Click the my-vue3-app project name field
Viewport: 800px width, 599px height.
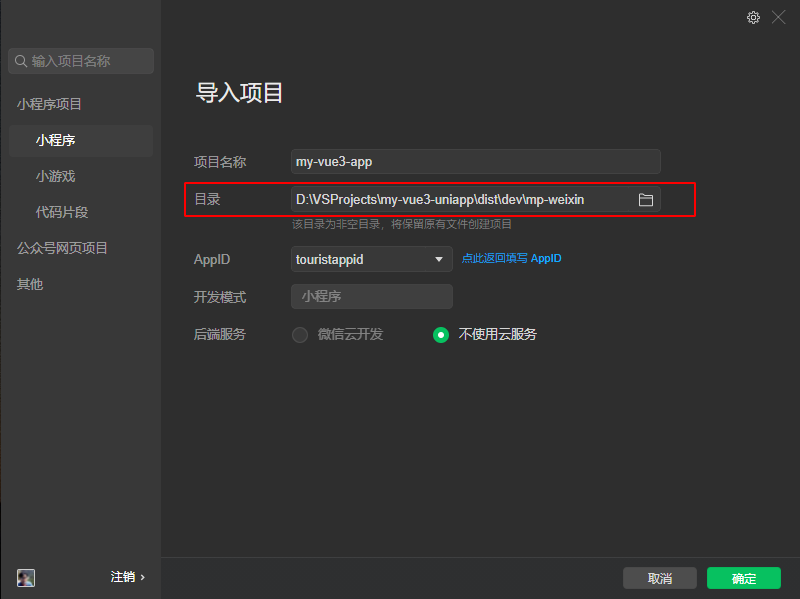pos(475,161)
